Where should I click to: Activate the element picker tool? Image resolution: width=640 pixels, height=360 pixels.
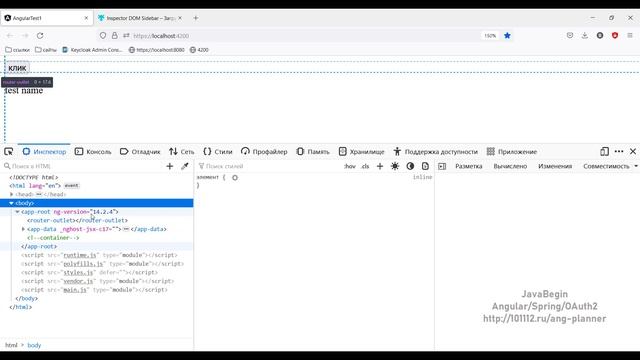coord(9,151)
